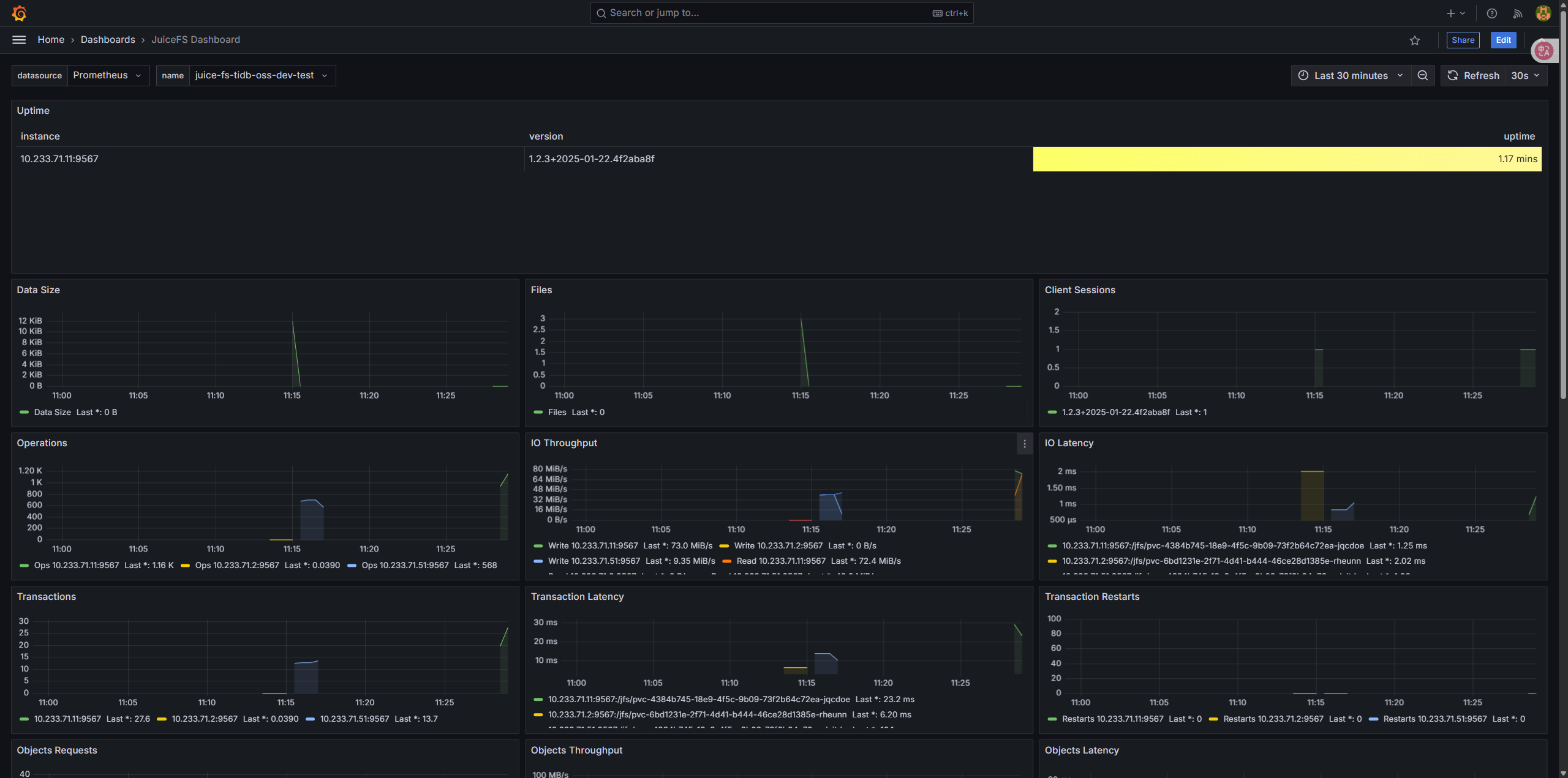The height and width of the screenshot is (778, 1568).
Task: Click the Objects Requests panel title
Action: pyautogui.click(x=57, y=750)
